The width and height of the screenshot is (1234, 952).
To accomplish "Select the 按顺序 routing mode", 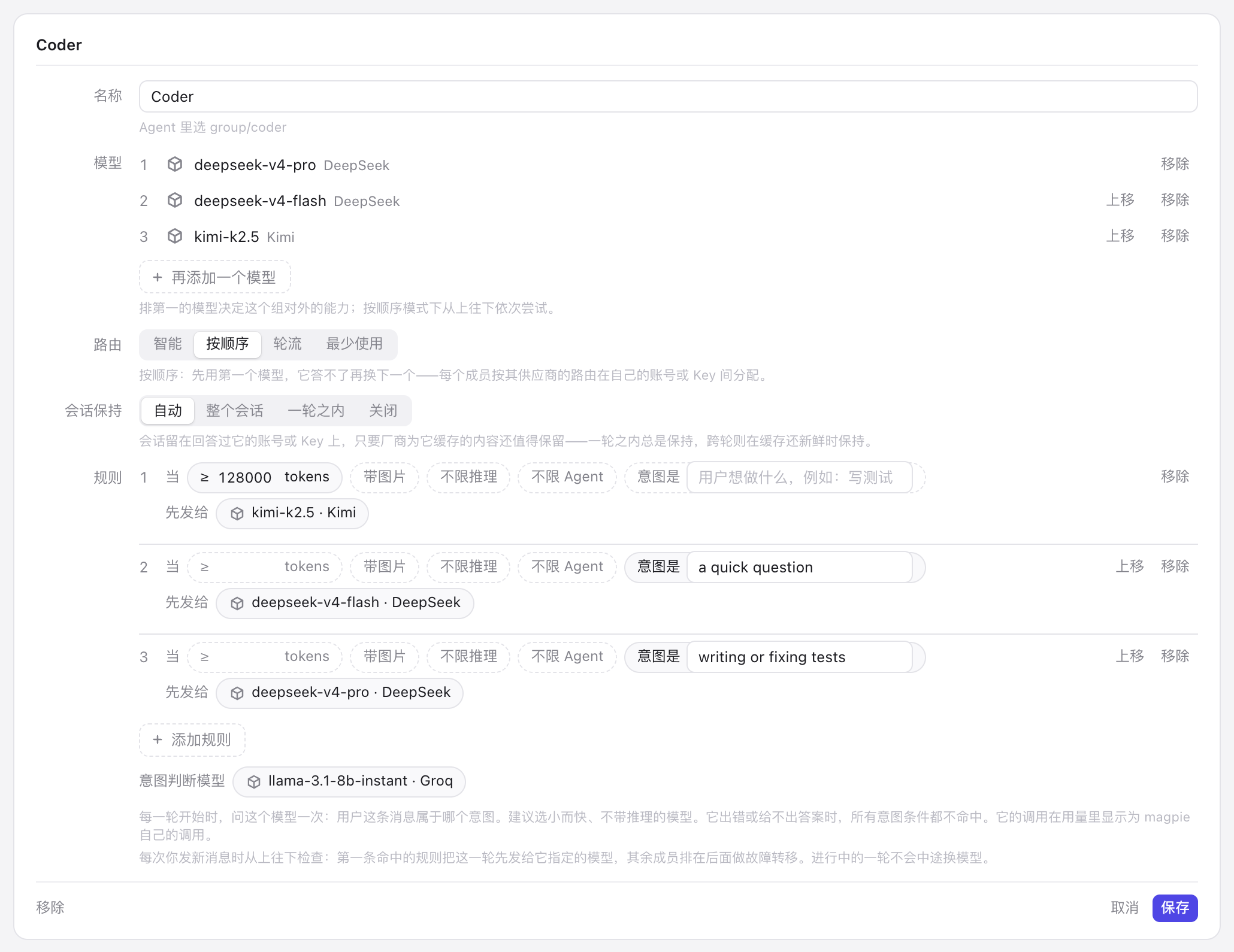I will [x=228, y=344].
